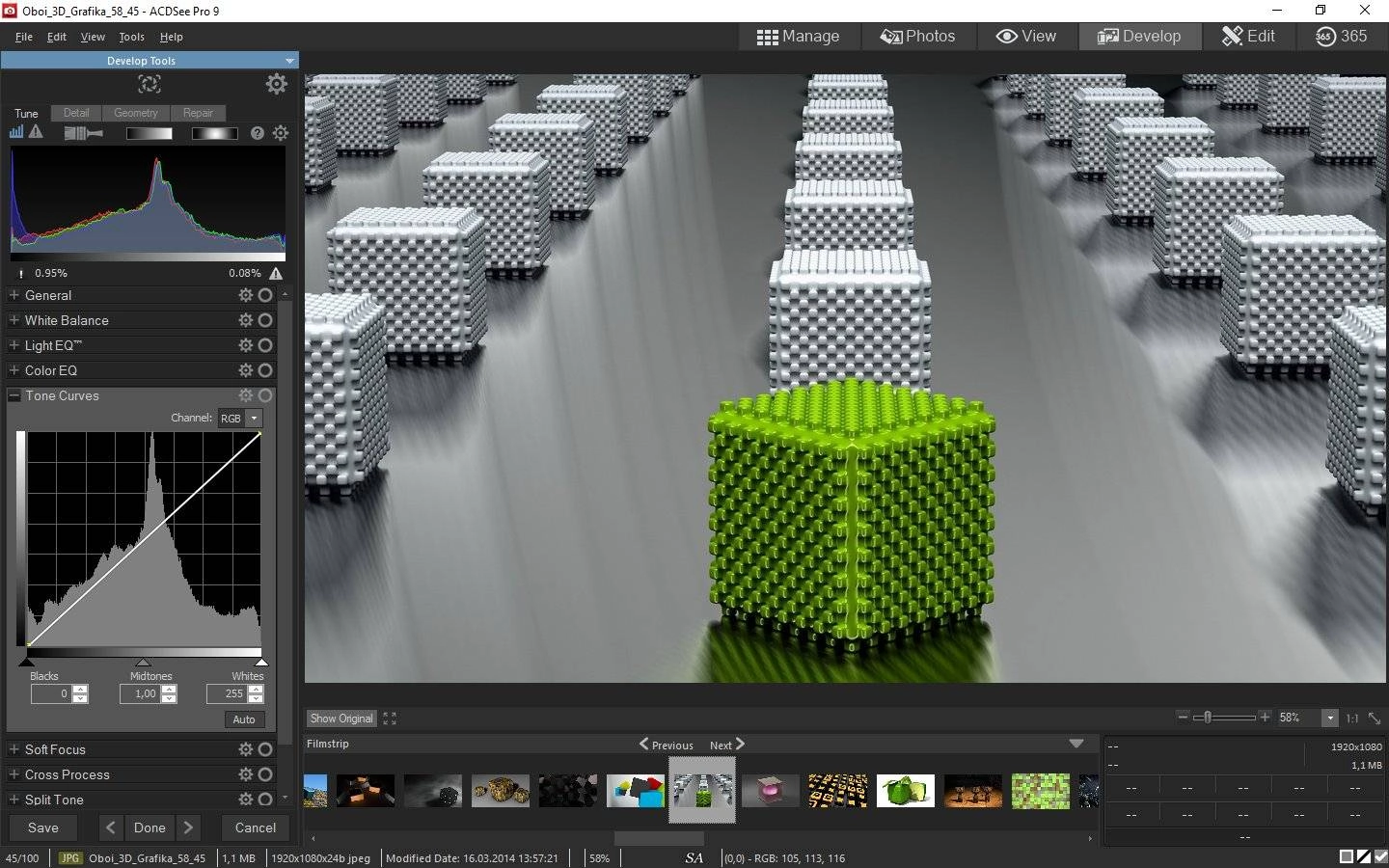Toggle the Soft Focus on/off circle

coord(265,749)
